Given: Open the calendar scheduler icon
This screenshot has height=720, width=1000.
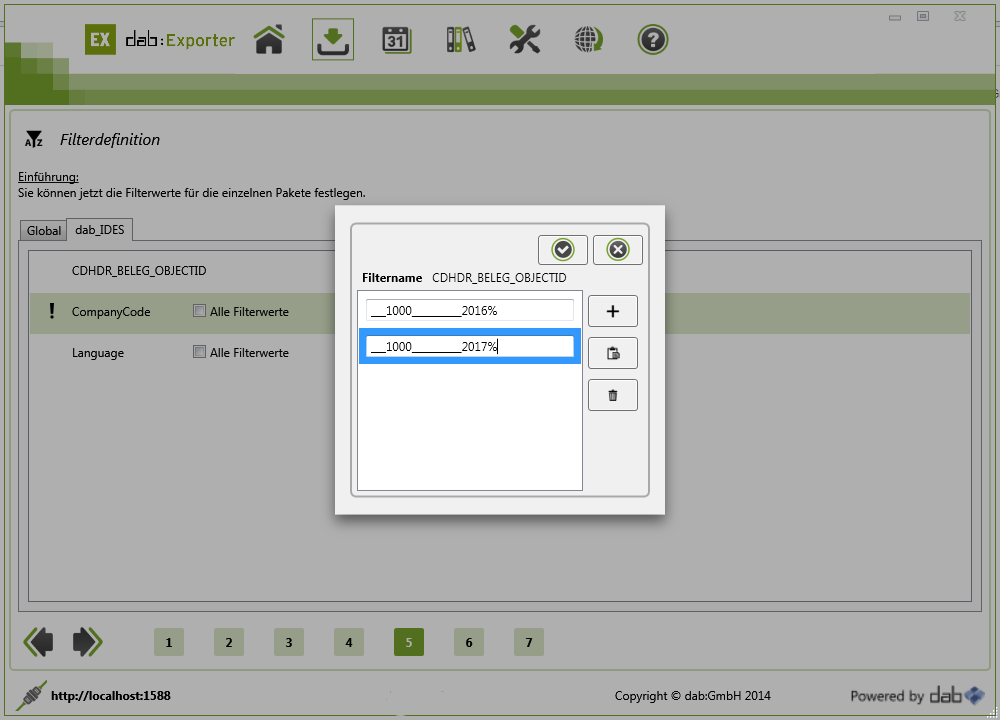Looking at the screenshot, I should point(397,40).
